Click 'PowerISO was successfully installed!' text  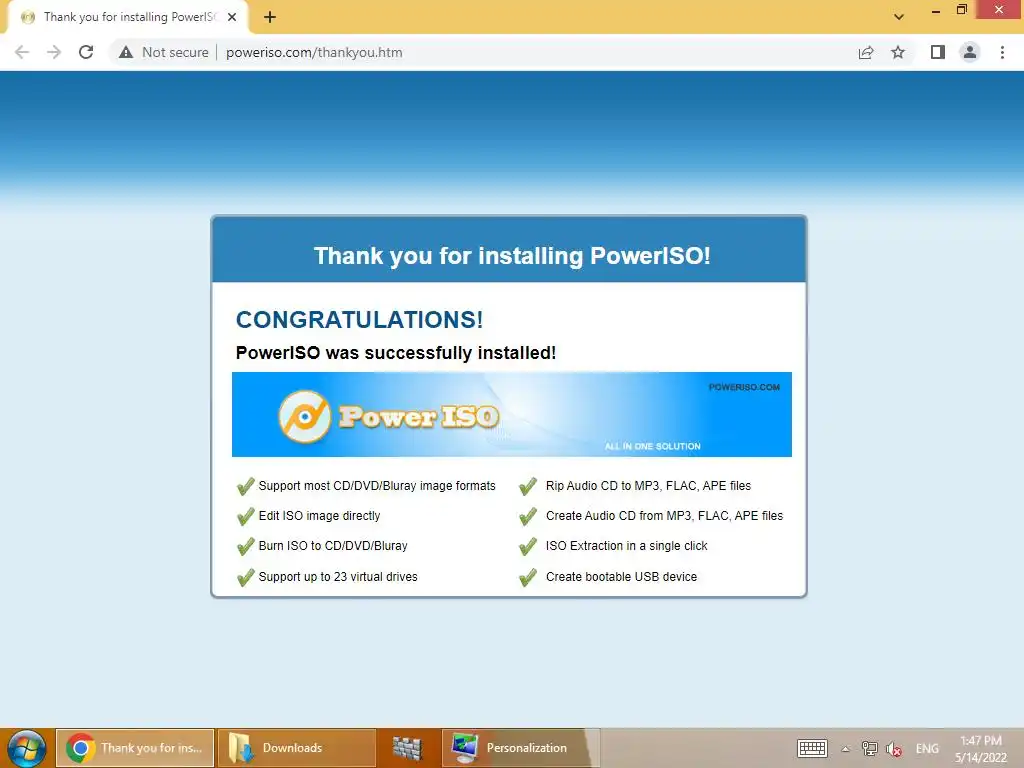(x=396, y=353)
